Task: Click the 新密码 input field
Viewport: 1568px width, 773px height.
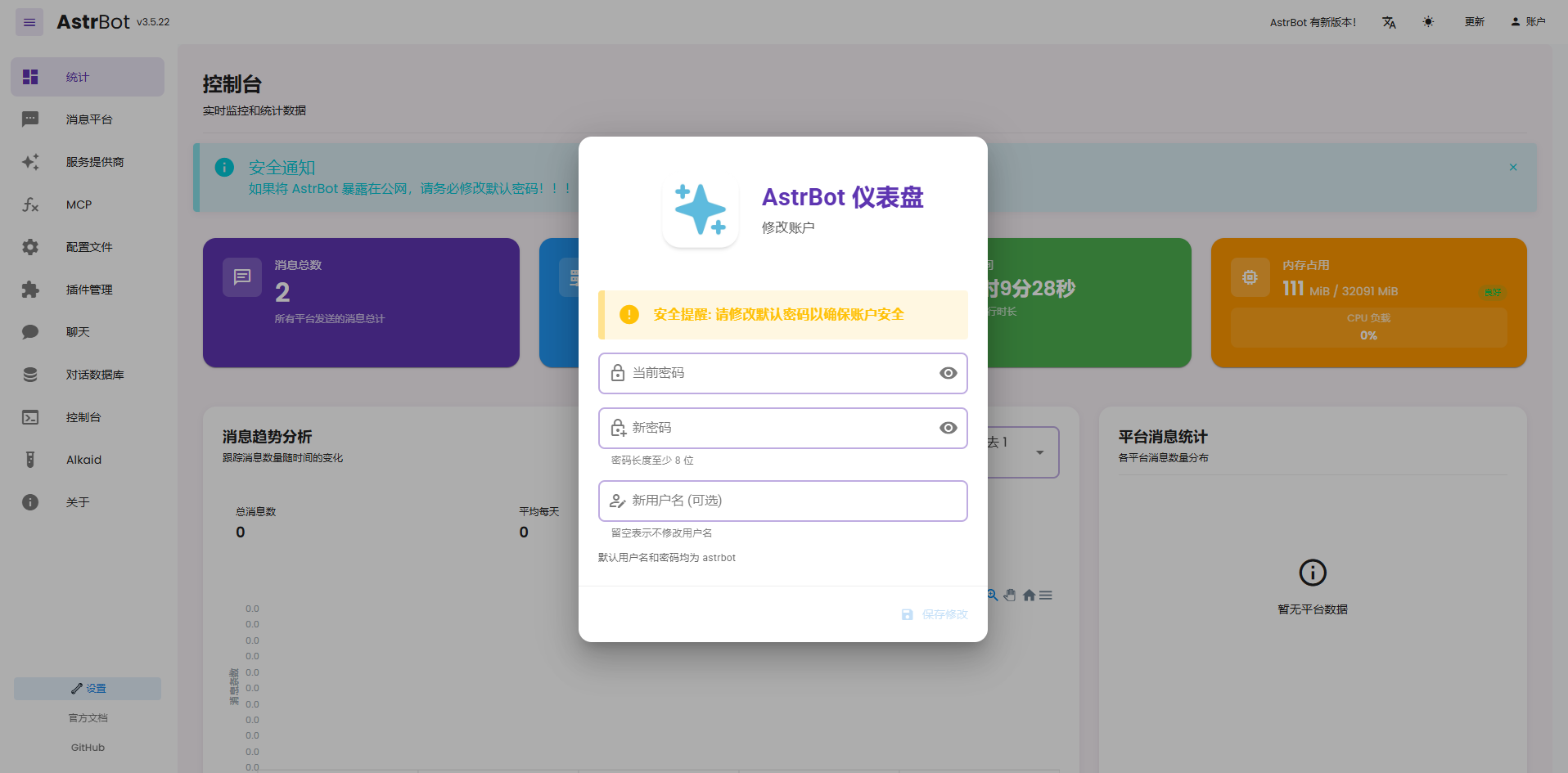Action: 783,428
